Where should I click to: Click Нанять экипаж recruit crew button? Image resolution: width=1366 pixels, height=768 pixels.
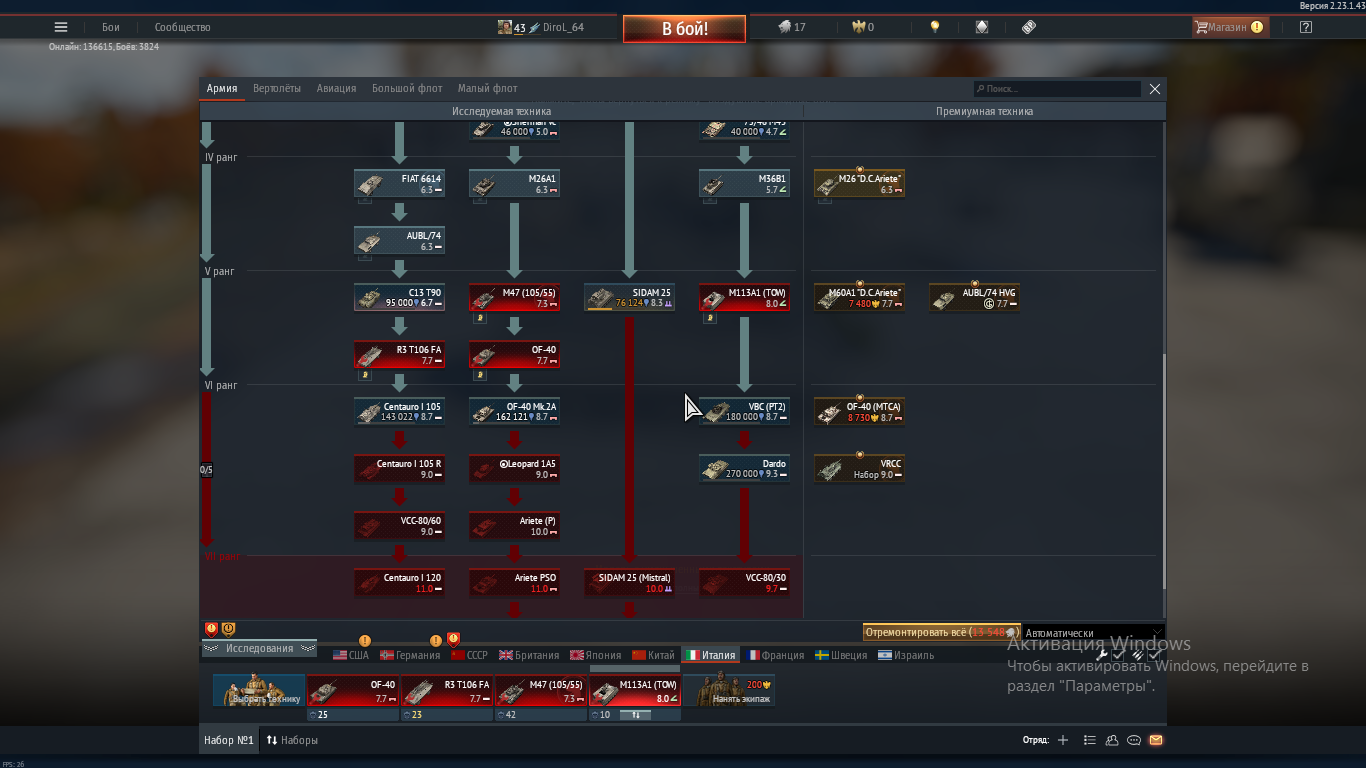[x=729, y=691]
